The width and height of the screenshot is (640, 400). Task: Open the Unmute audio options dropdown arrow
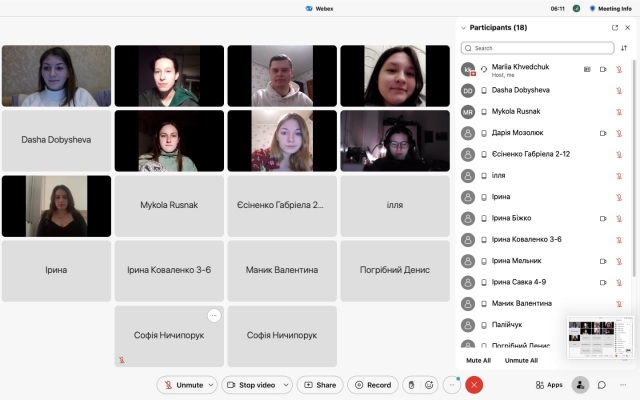click(211, 385)
